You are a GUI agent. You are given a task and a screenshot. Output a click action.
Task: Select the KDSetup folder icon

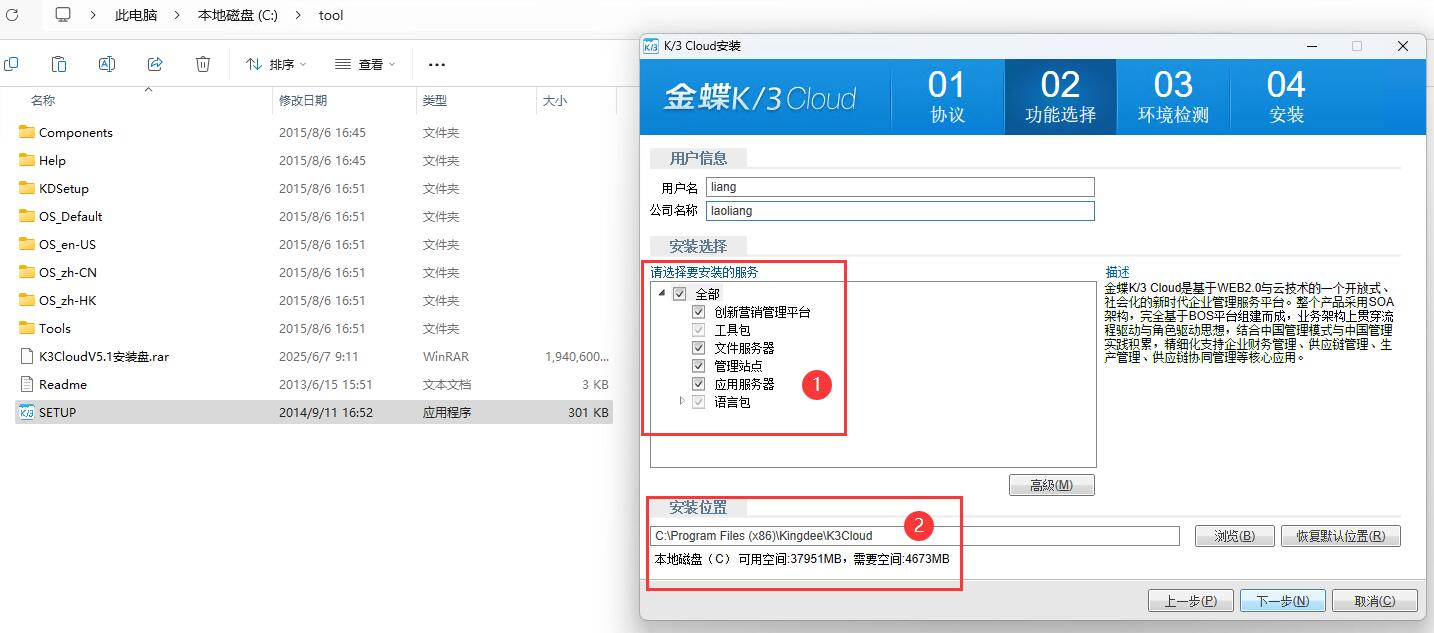tap(27, 188)
